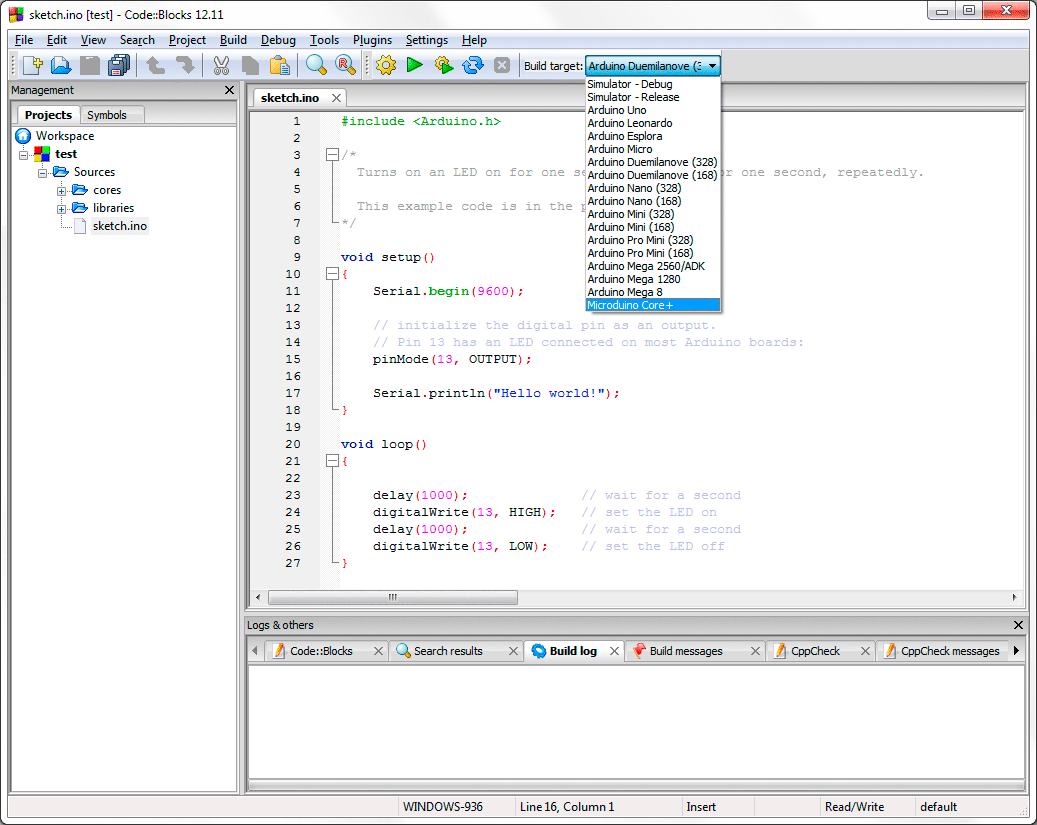Open the Build messages tab
Image resolution: width=1037 pixels, height=825 pixels.
click(686, 651)
